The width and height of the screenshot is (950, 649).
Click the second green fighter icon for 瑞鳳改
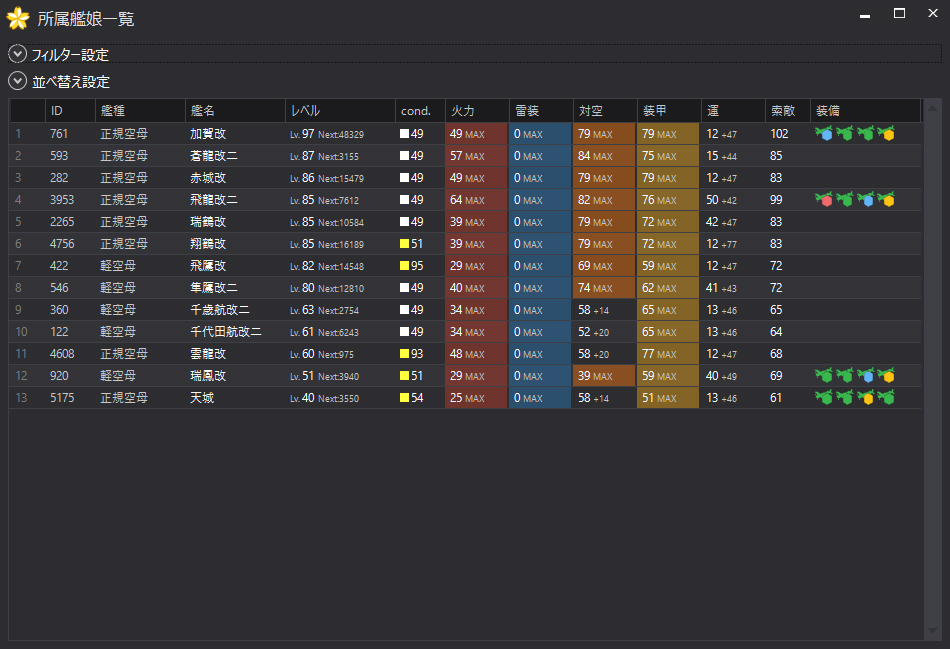[845, 376]
